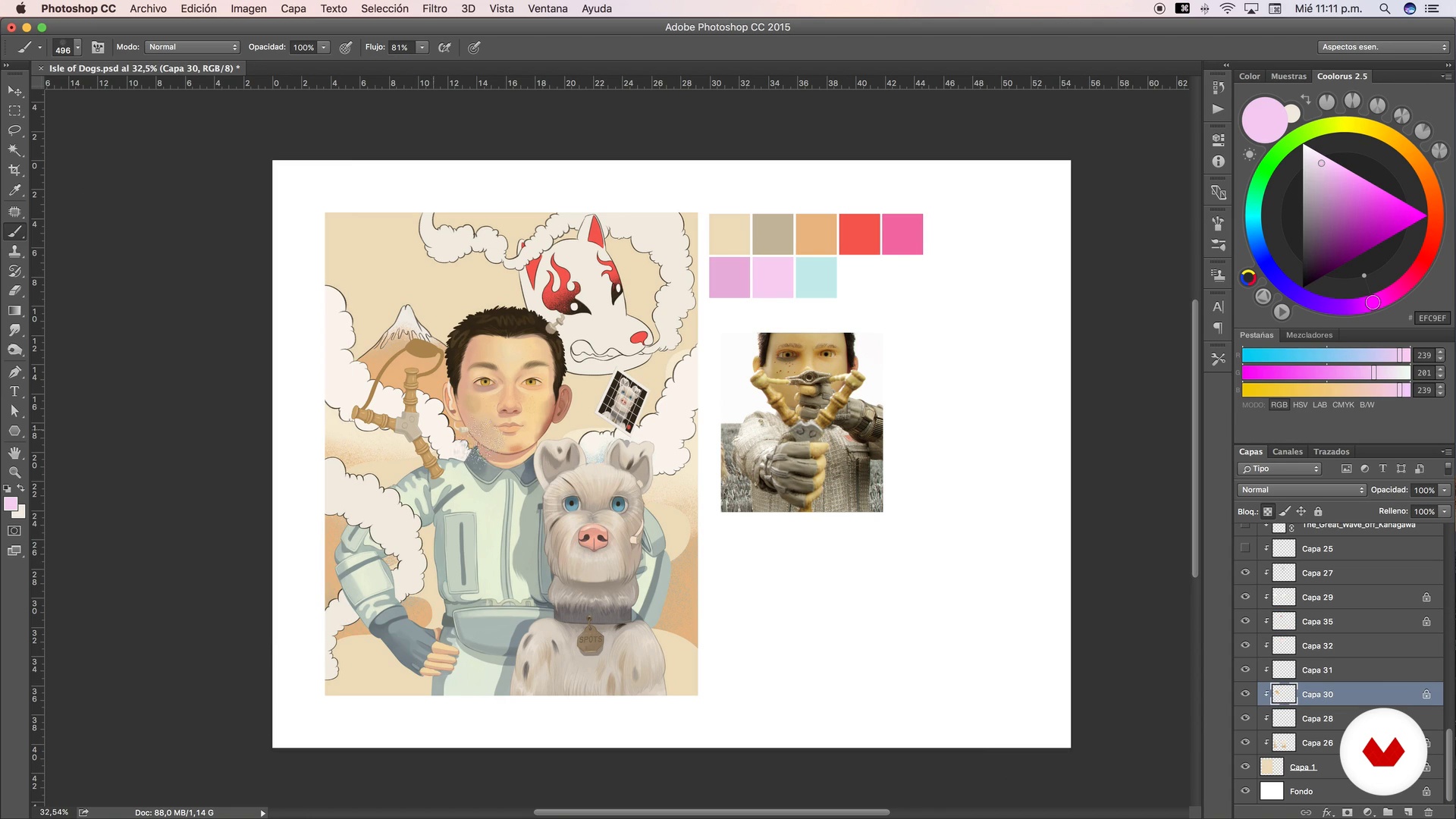Select the Gradient tool
Viewport: 1456px width, 819px height.
pyautogui.click(x=14, y=311)
